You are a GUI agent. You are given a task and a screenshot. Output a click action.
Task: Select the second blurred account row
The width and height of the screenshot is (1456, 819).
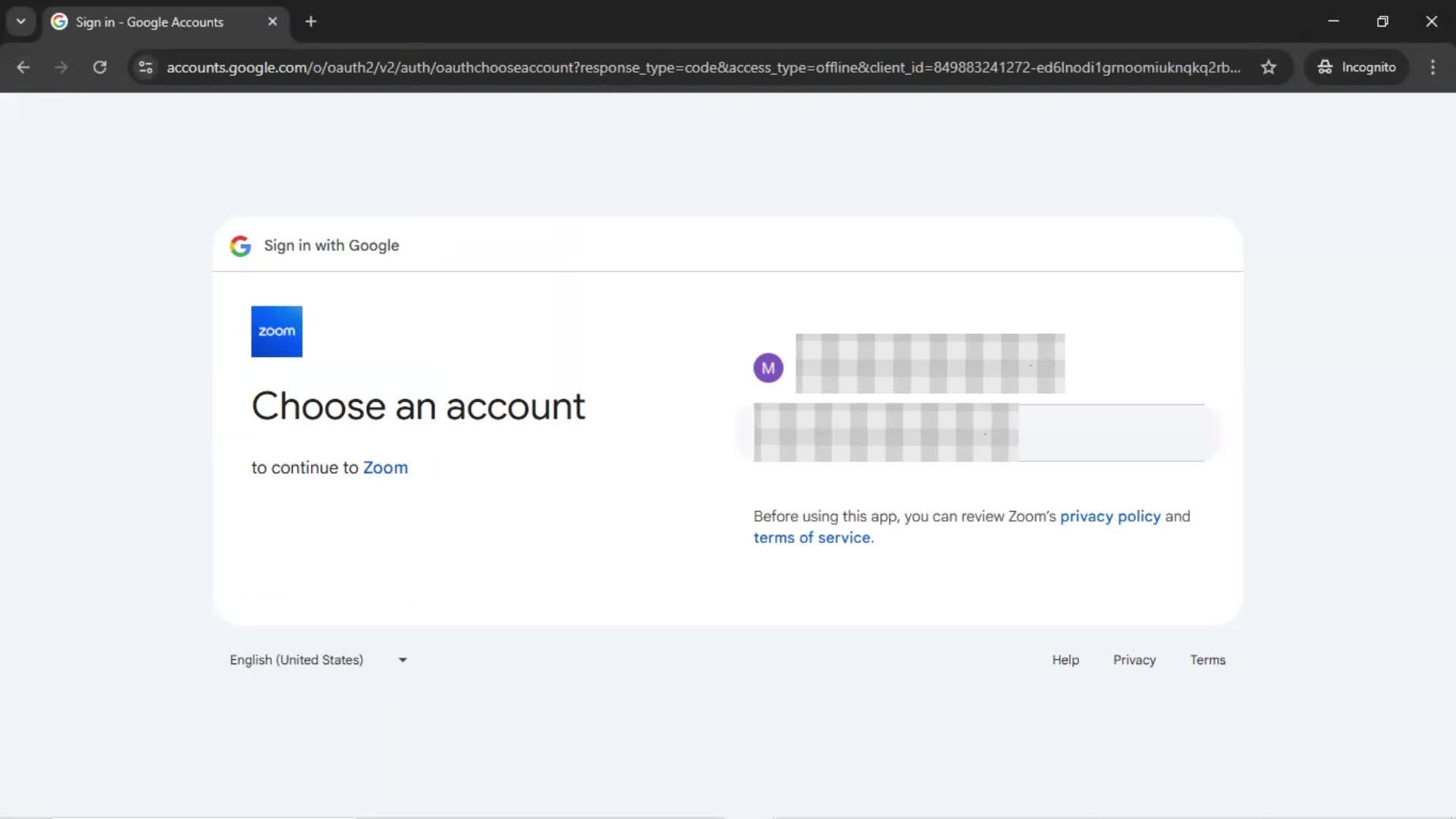[978, 433]
